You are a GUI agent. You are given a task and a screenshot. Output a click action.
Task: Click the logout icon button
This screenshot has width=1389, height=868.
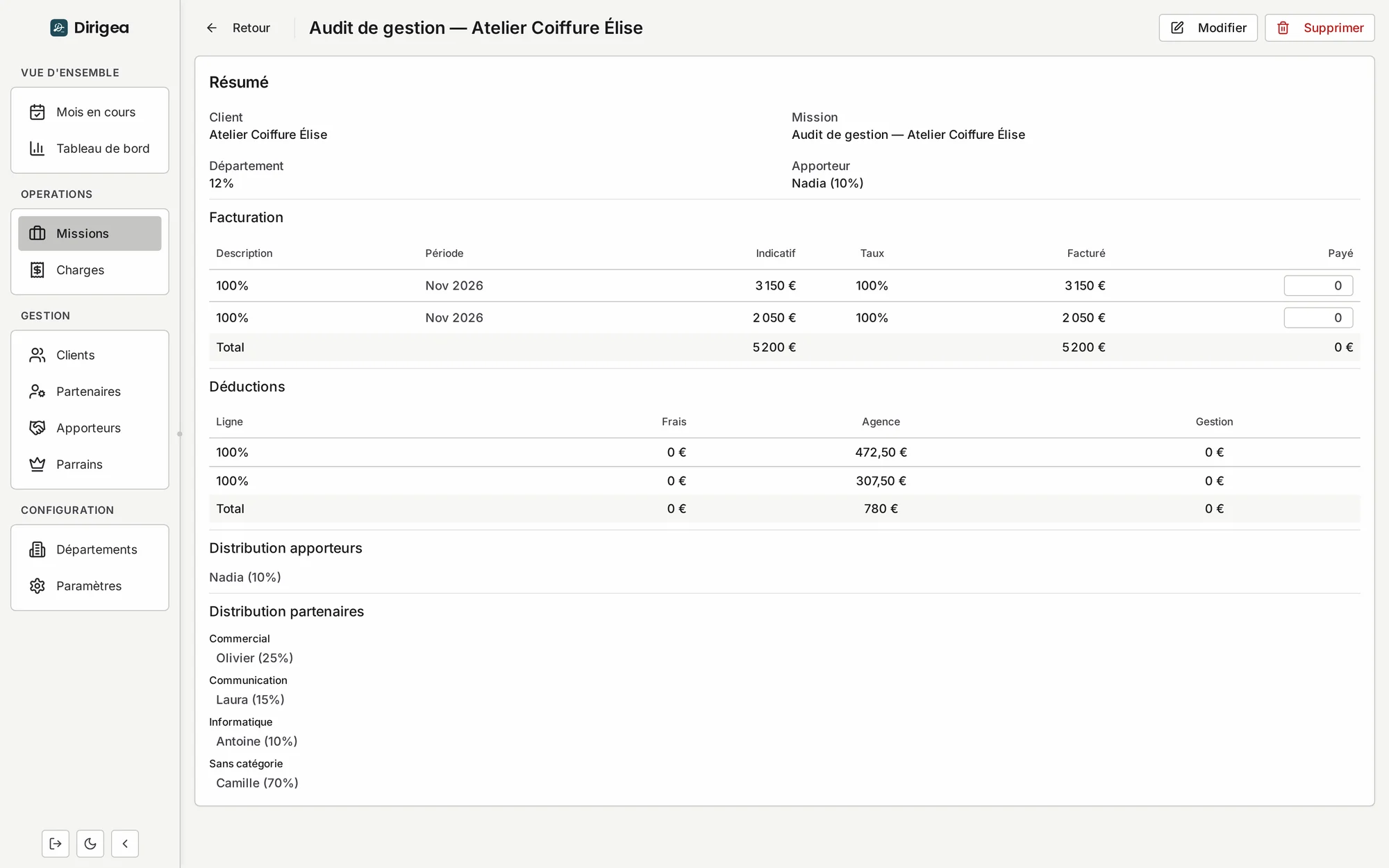[56, 844]
